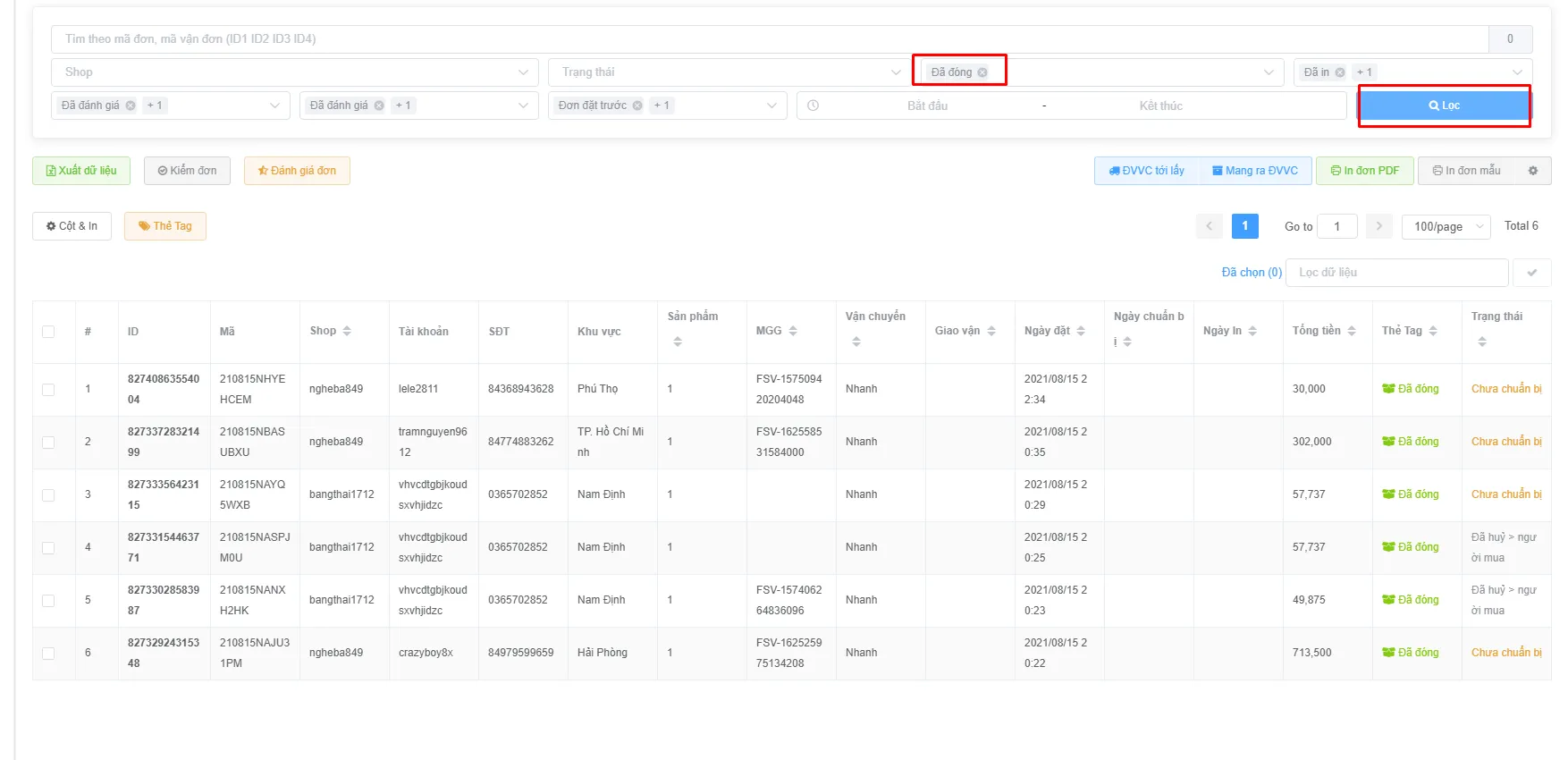Remove the "Đã đóng" filter tag
The width and height of the screenshot is (1568, 760).
[982, 72]
